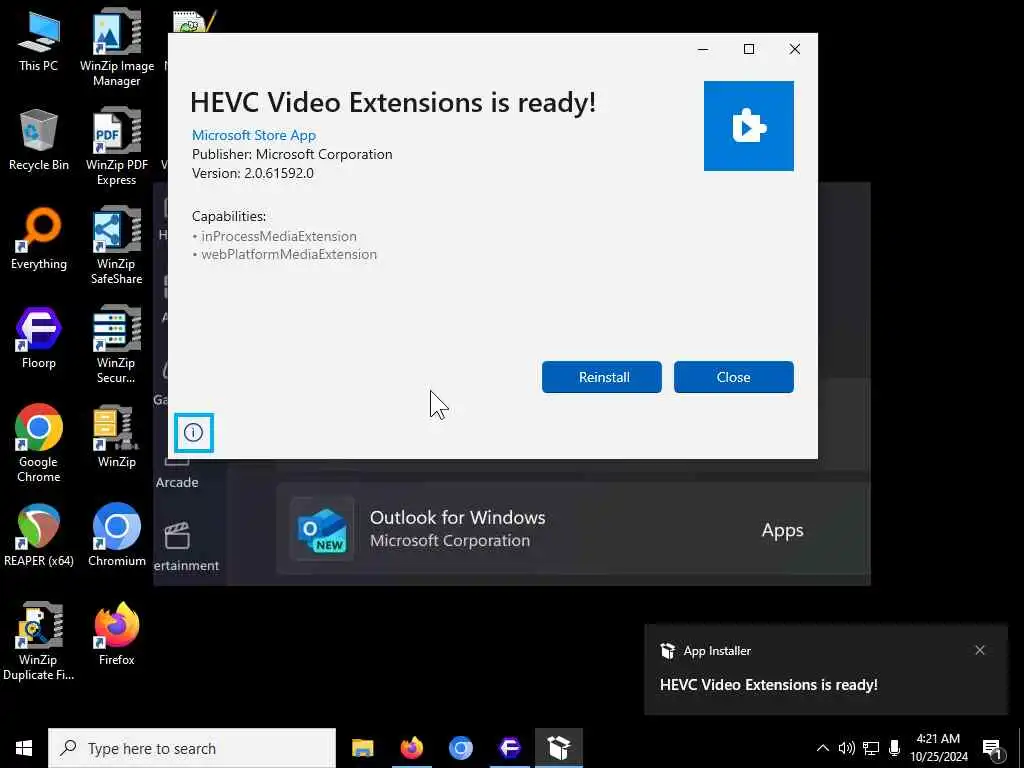Show hidden system tray icons
Viewport: 1024px width, 768px height.
pyautogui.click(x=823, y=748)
